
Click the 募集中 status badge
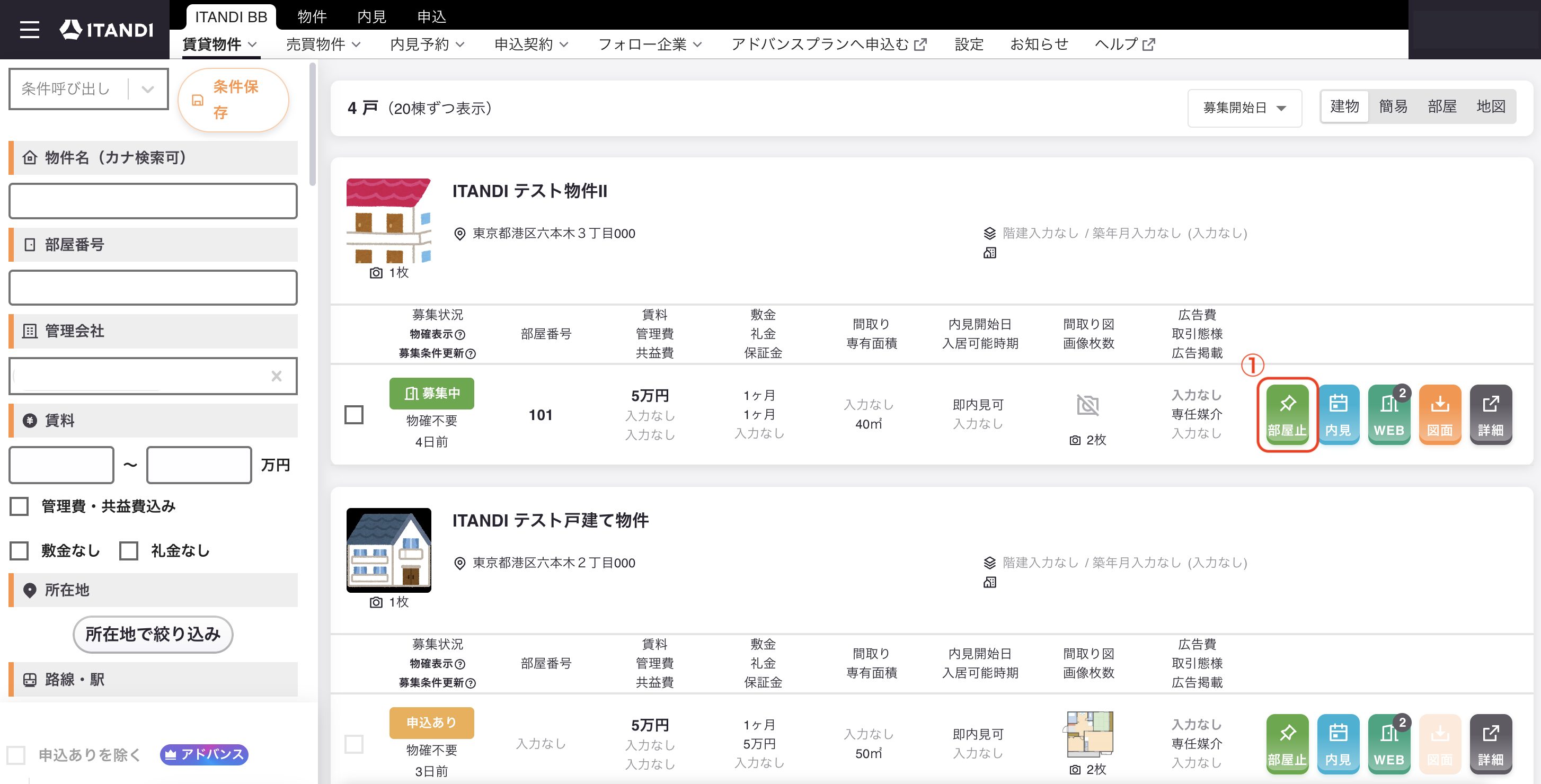click(x=431, y=393)
